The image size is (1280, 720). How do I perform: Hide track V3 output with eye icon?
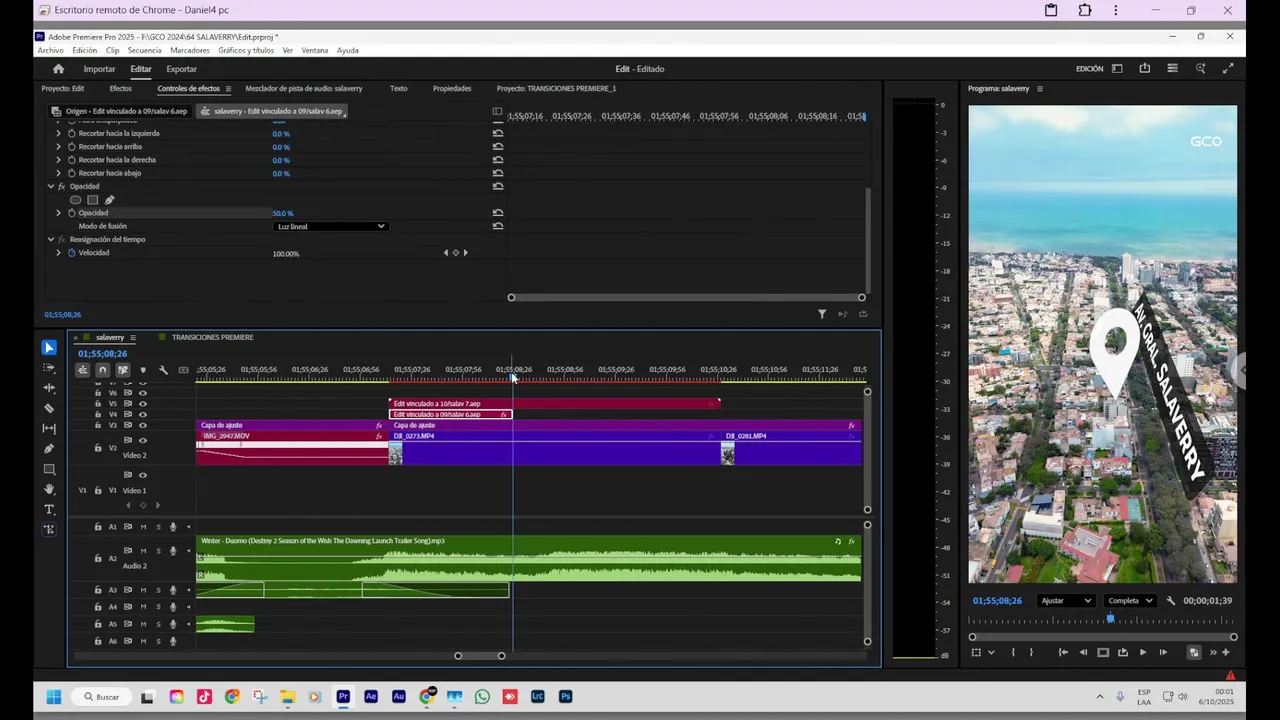click(x=142, y=425)
